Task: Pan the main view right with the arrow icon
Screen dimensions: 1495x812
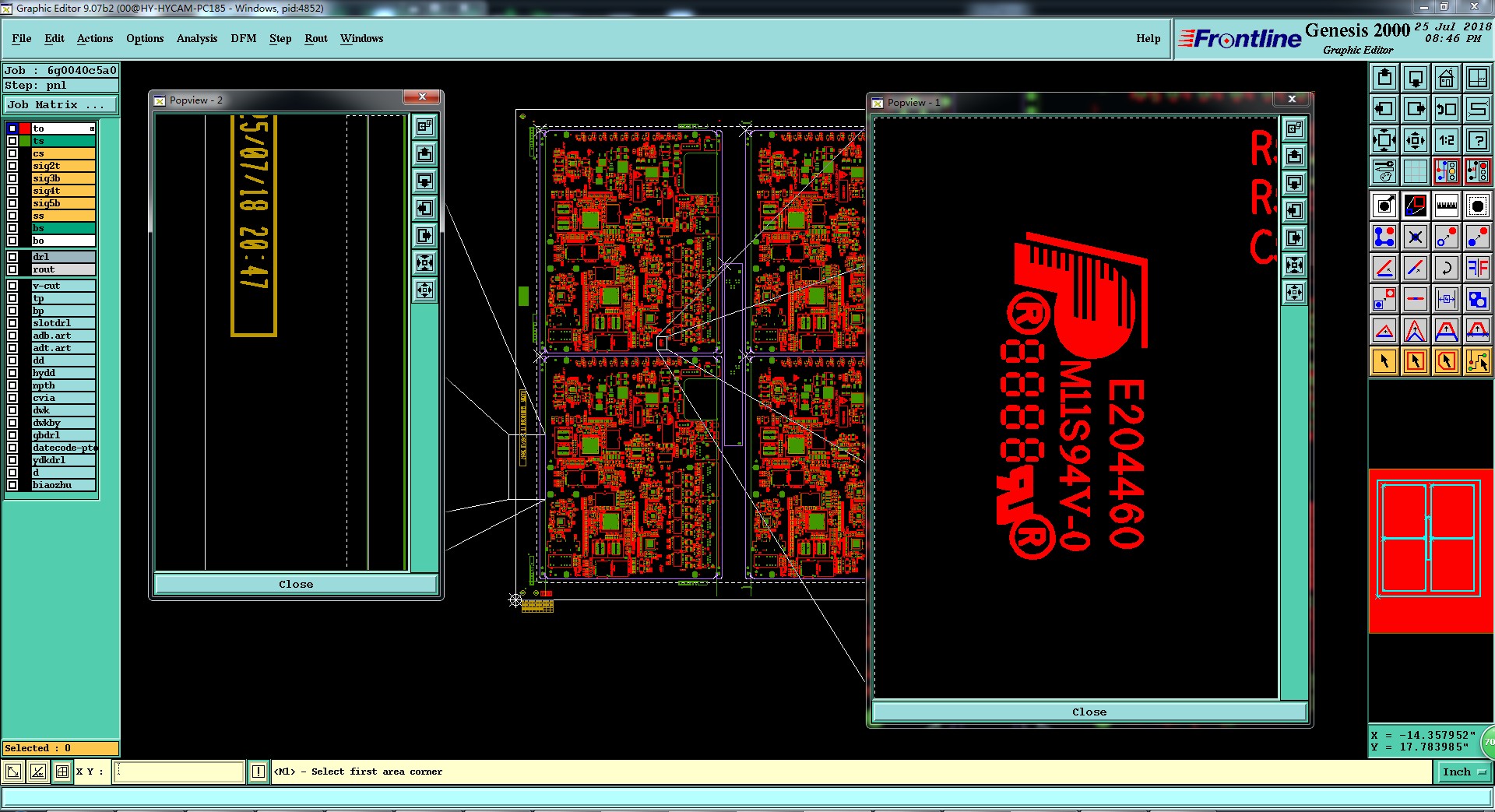Action: coord(1416,109)
